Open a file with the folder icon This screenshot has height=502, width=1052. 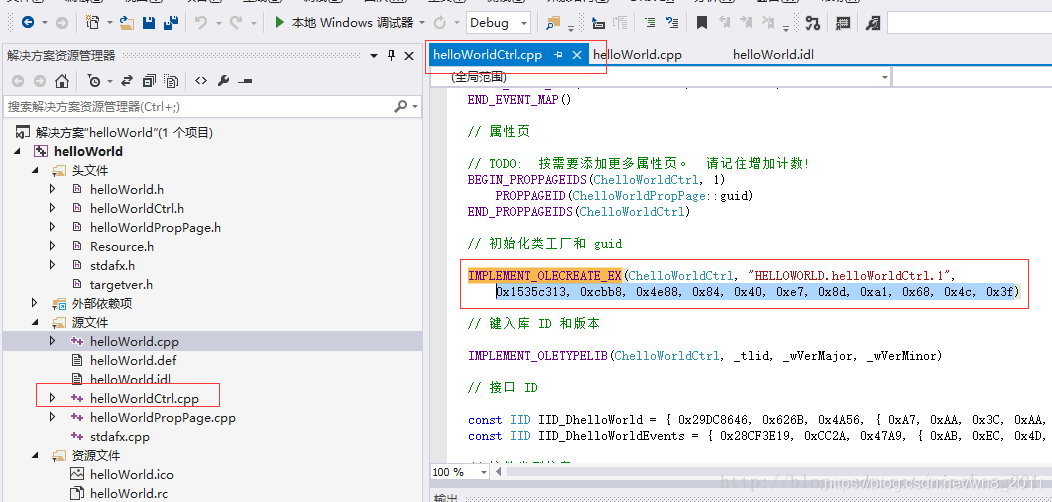tap(127, 23)
